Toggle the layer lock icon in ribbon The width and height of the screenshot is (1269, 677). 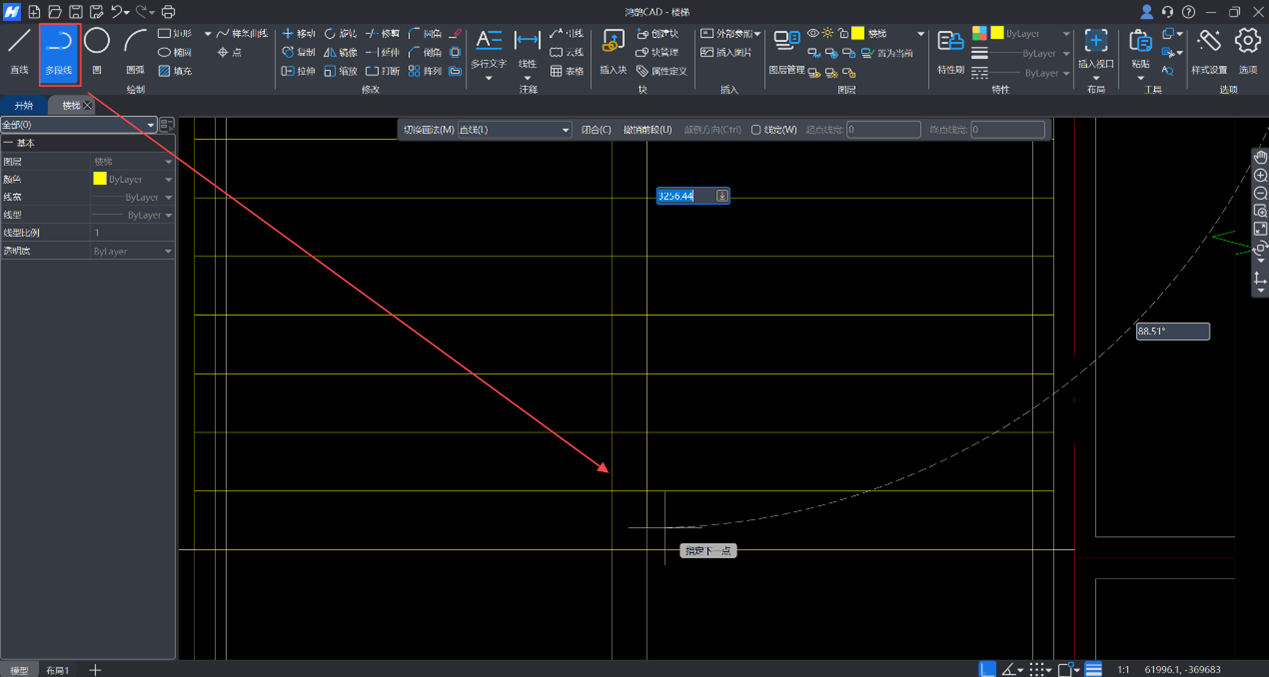pos(843,33)
